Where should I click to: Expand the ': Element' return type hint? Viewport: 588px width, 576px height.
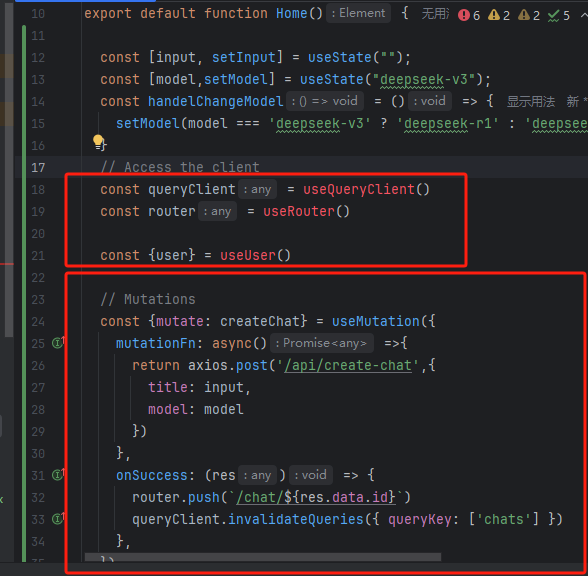coord(358,13)
